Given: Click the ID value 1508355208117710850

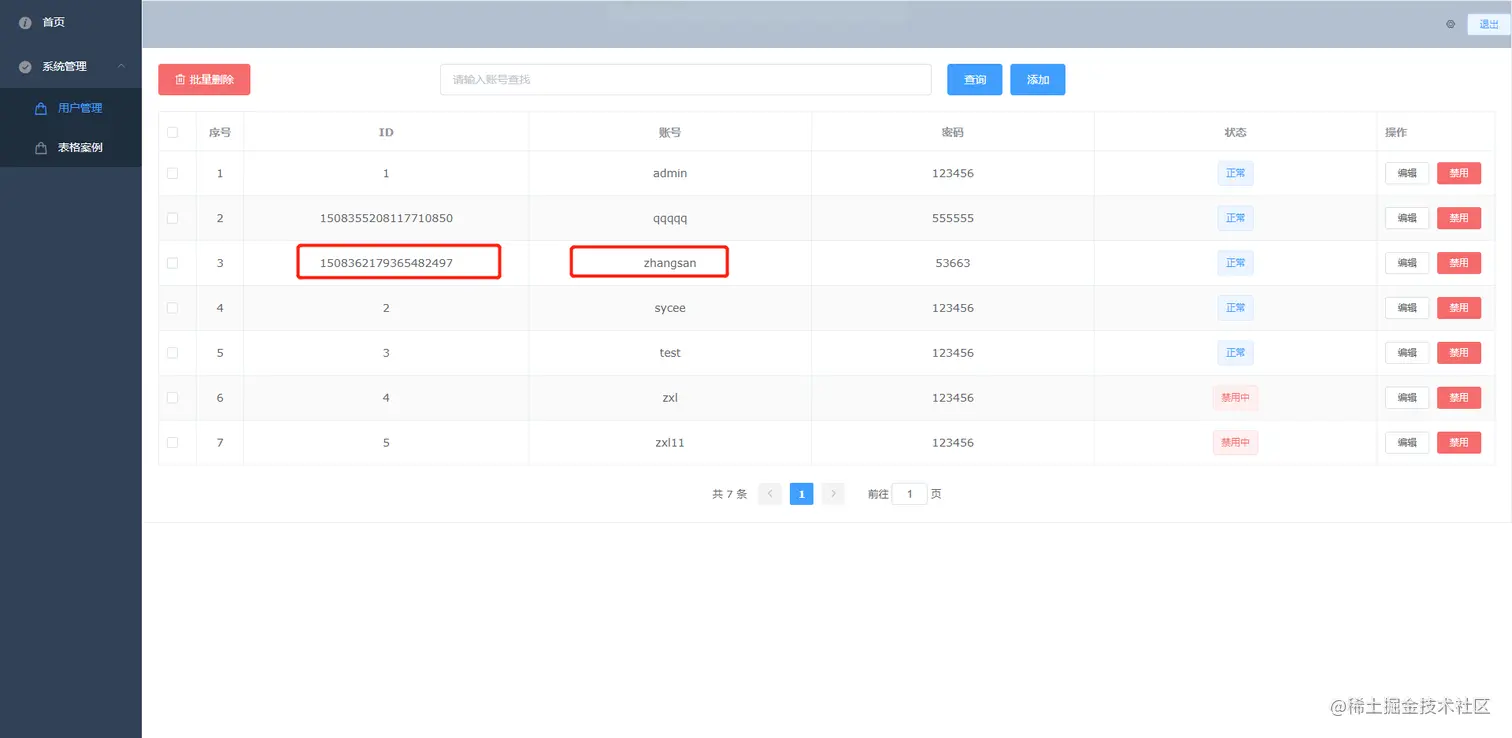Looking at the screenshot, I should pyautogui.click(x=386, y=218).
